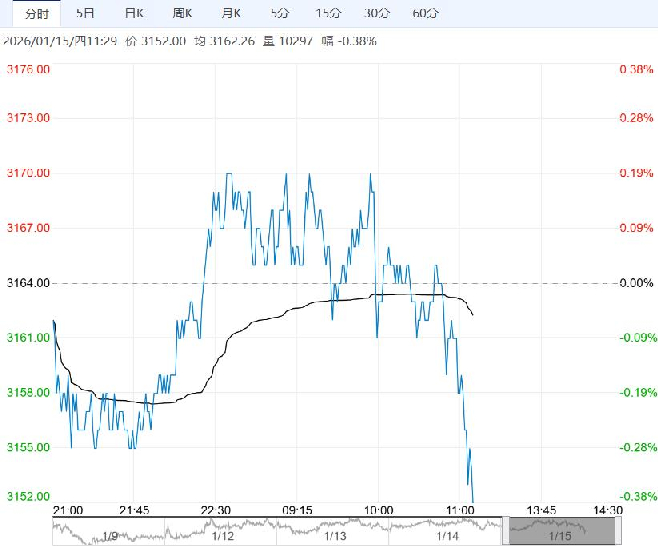Click the 22:30 time axis label
Viewport: 658px width, 546px height.
point(216,509)
